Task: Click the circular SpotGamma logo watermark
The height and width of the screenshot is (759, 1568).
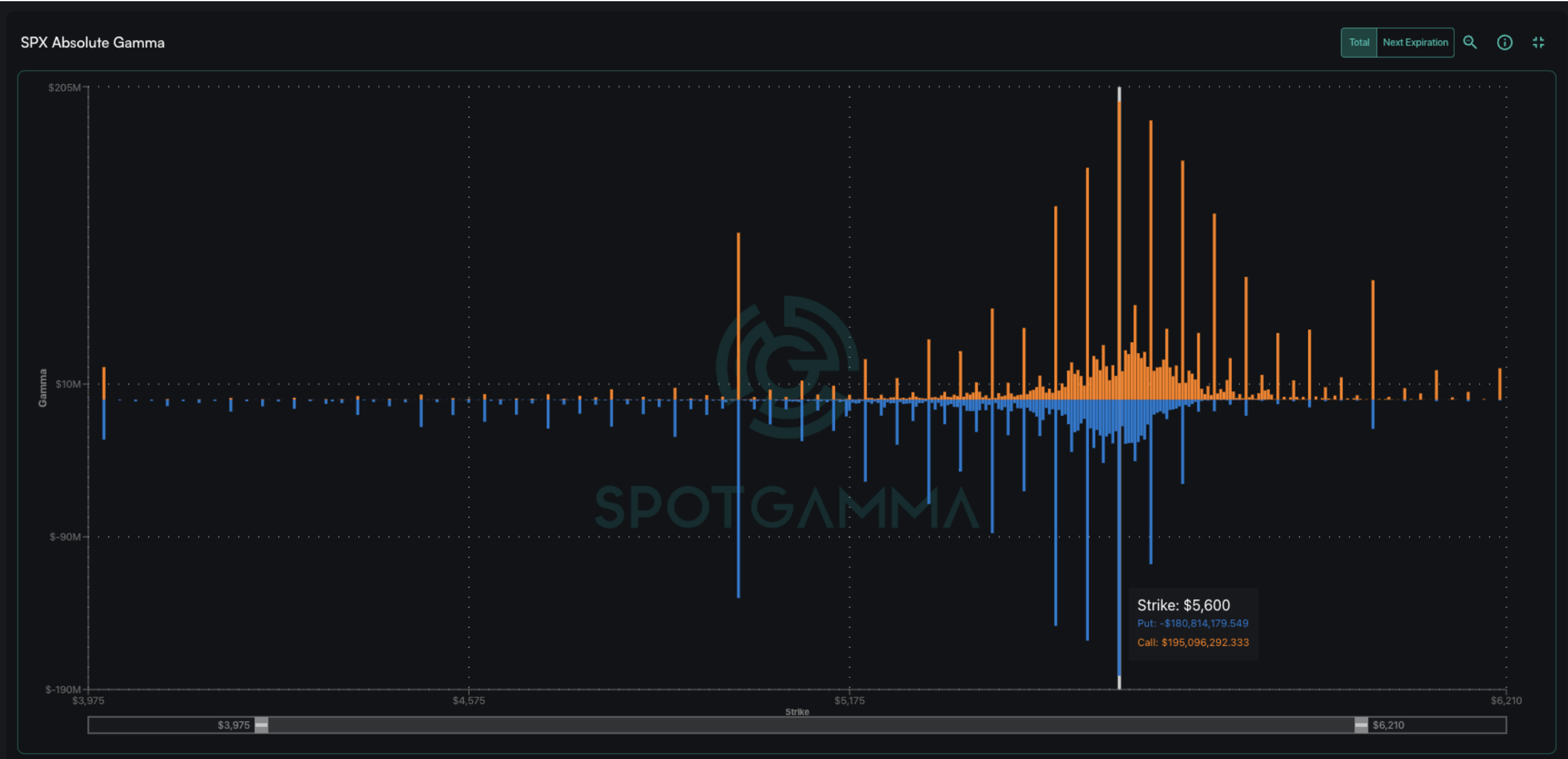Action: click(787, 366)
